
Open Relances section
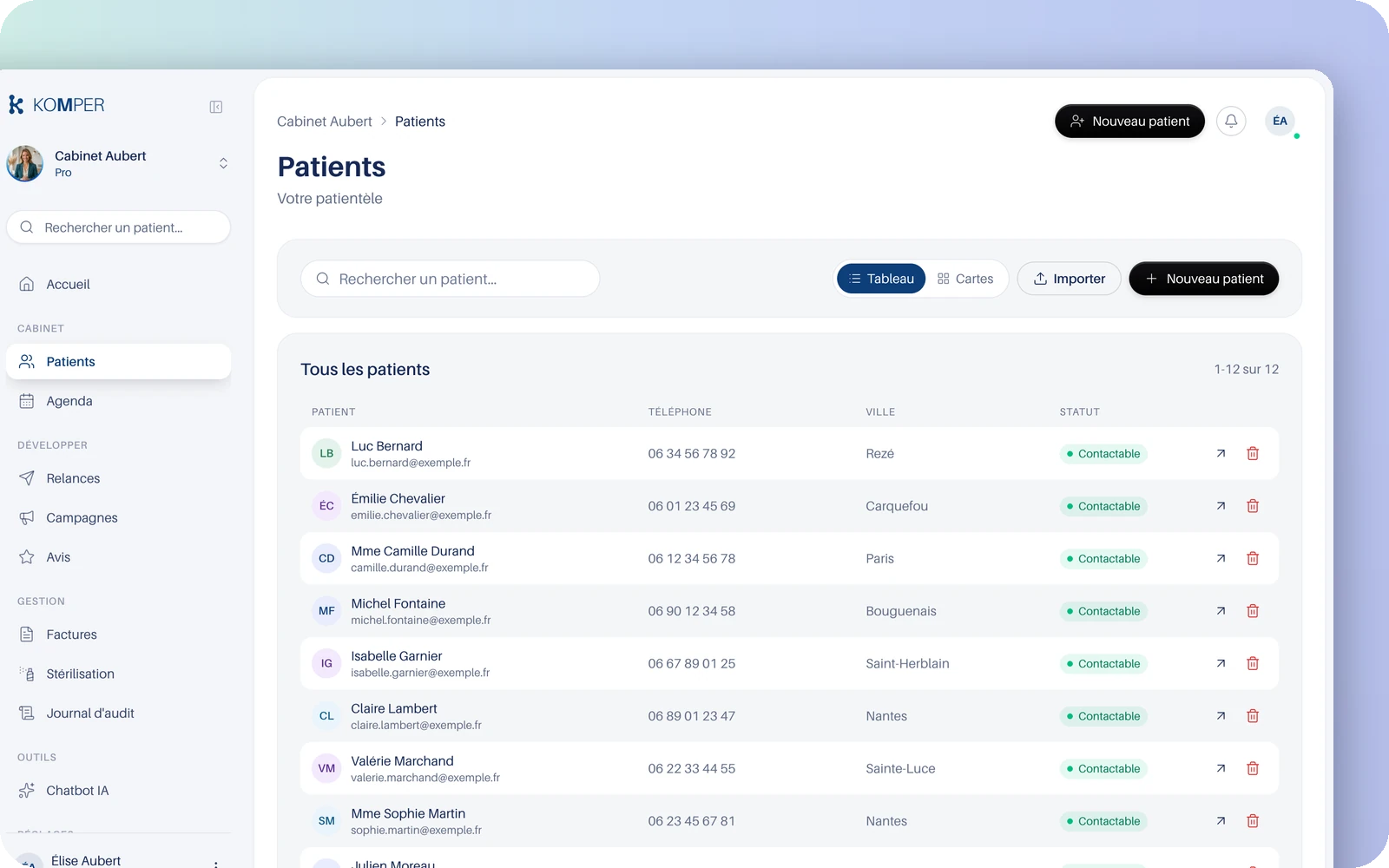coord(118,478)
